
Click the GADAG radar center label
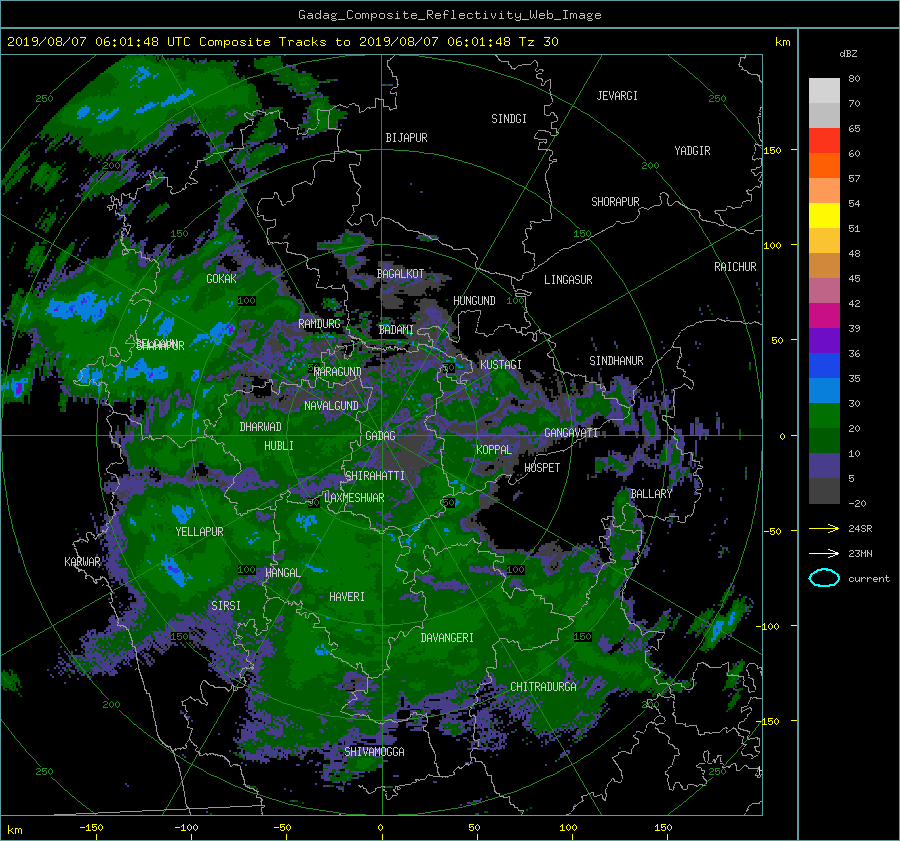380,436
